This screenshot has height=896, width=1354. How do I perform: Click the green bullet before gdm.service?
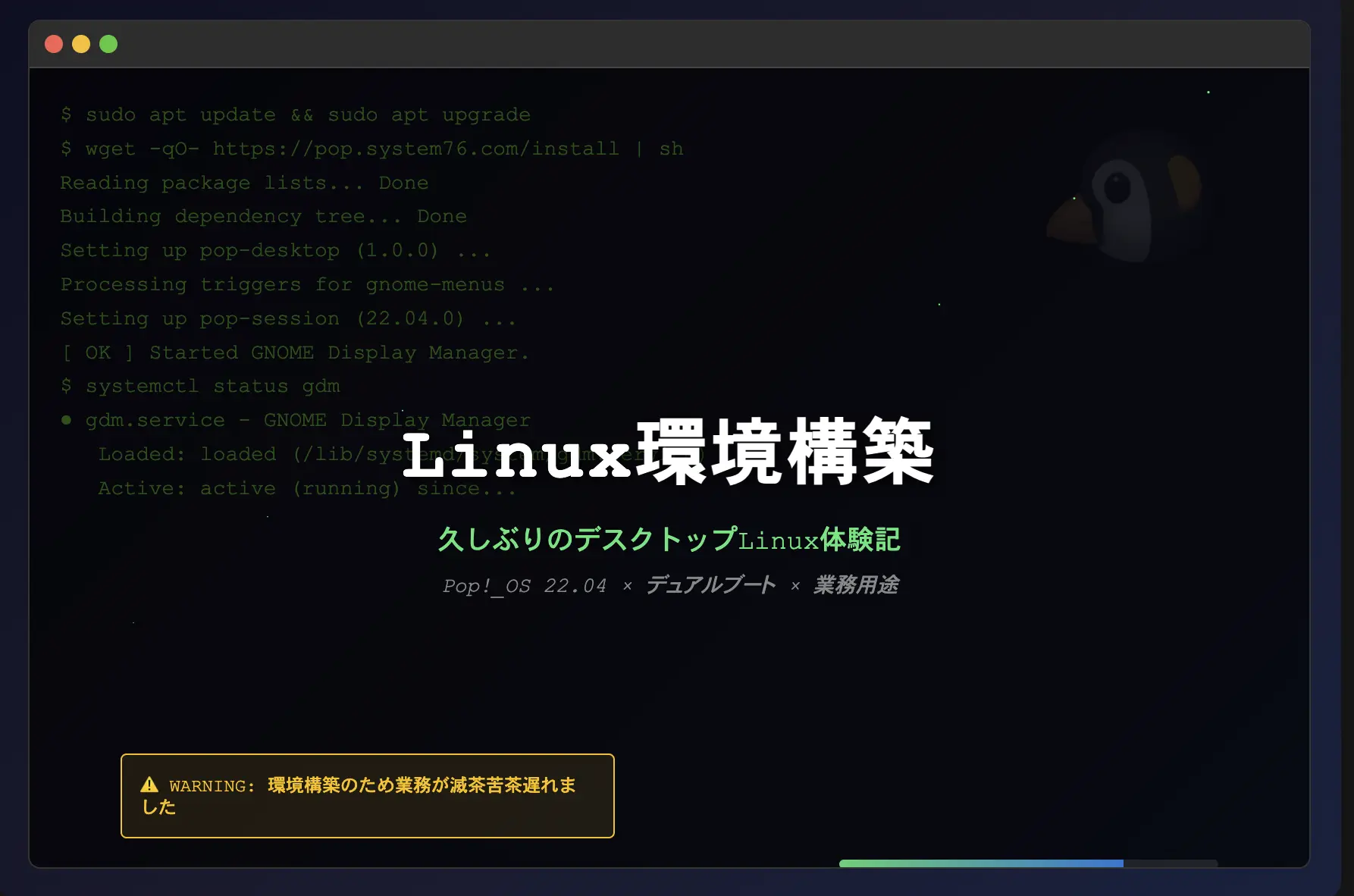67,420
